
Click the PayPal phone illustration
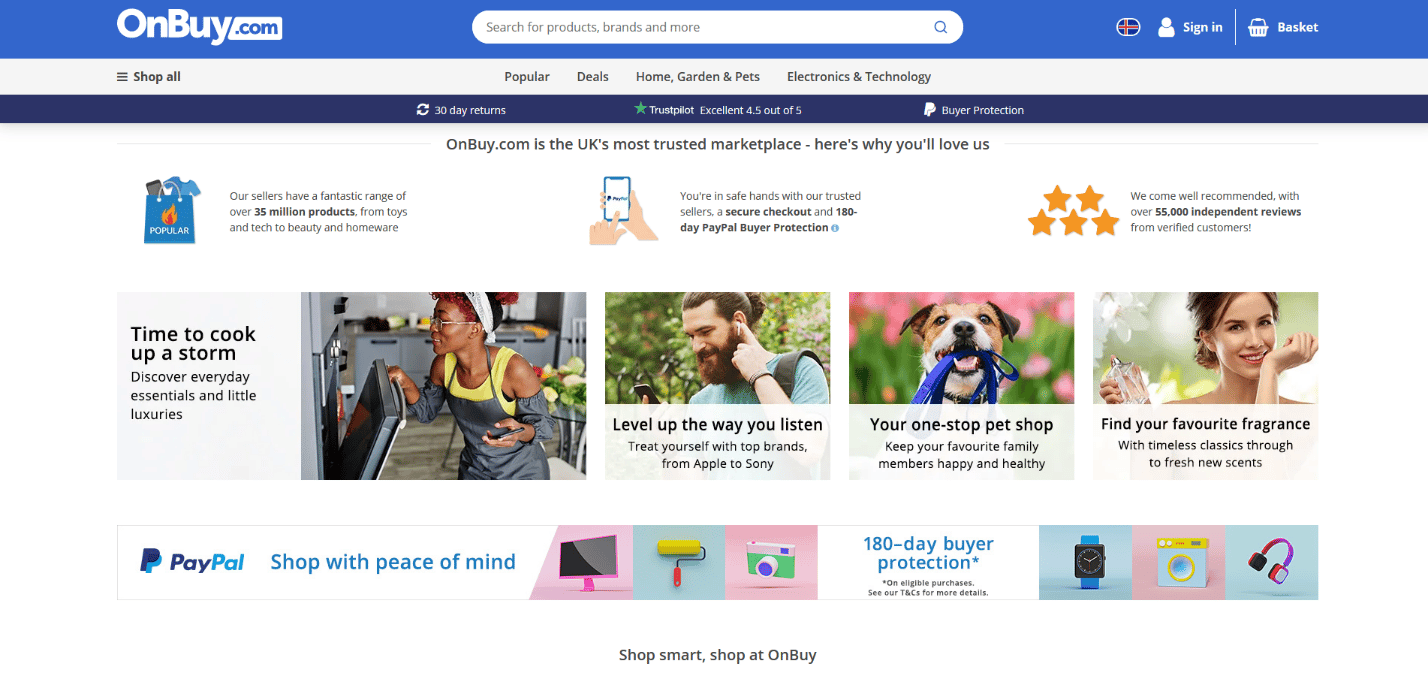pos(622,210)
